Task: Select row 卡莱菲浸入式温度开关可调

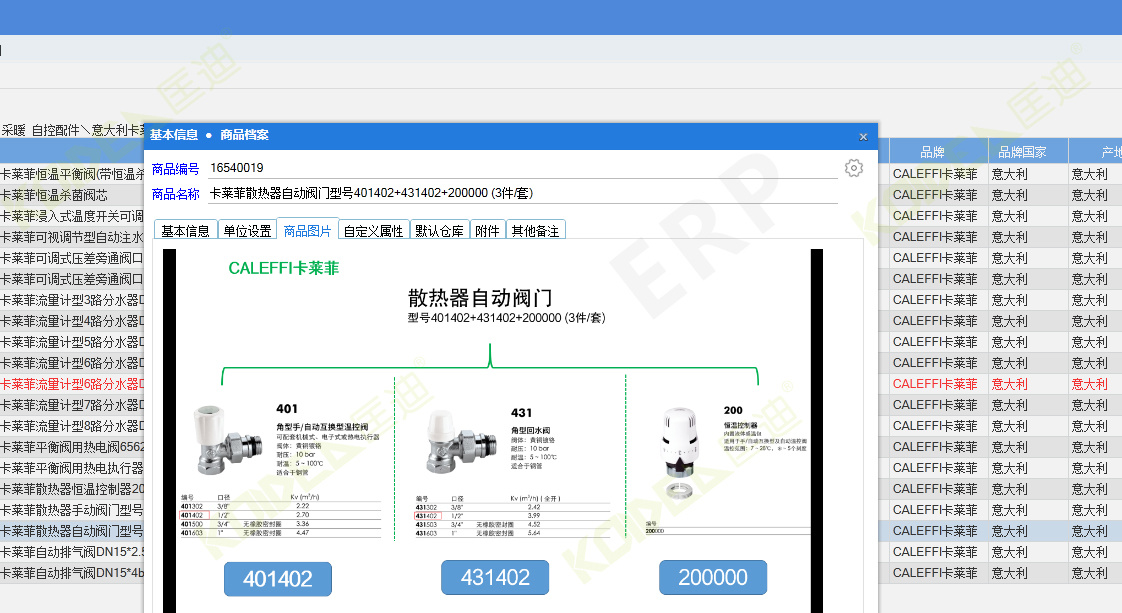Action: pos(72,216)
